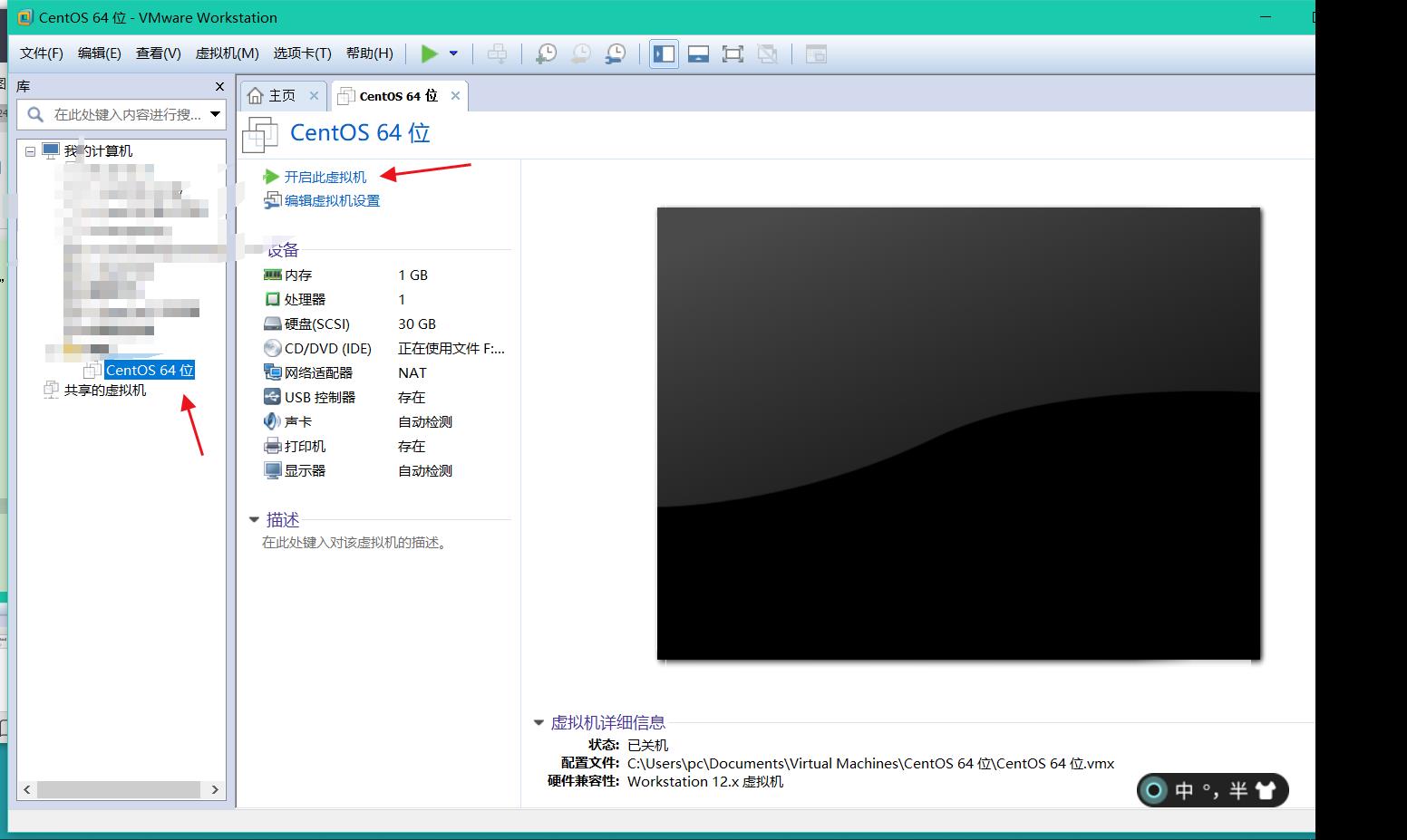The height and width of the screenshot is (840, 1407).
Task: Click the 网络适配器 network adapter icon
Action: (272, 372)
